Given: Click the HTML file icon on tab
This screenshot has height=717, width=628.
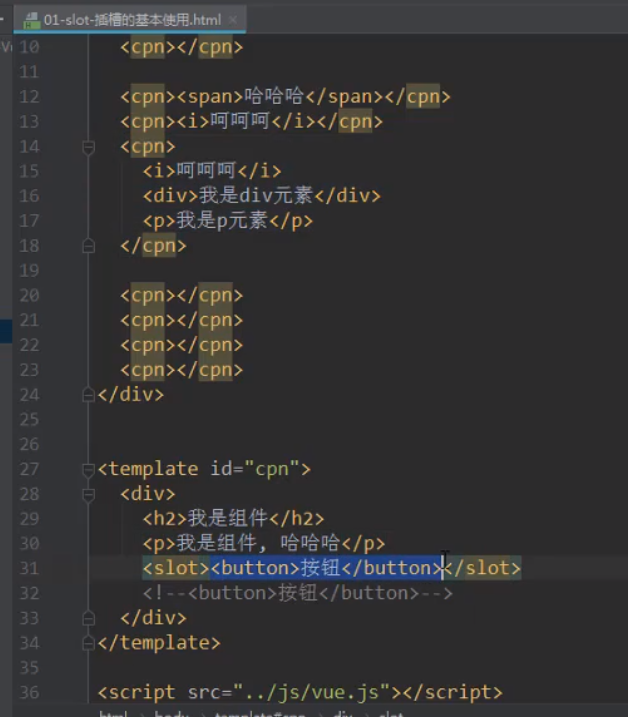Looking at the screenshot, I should pos(32,20).
